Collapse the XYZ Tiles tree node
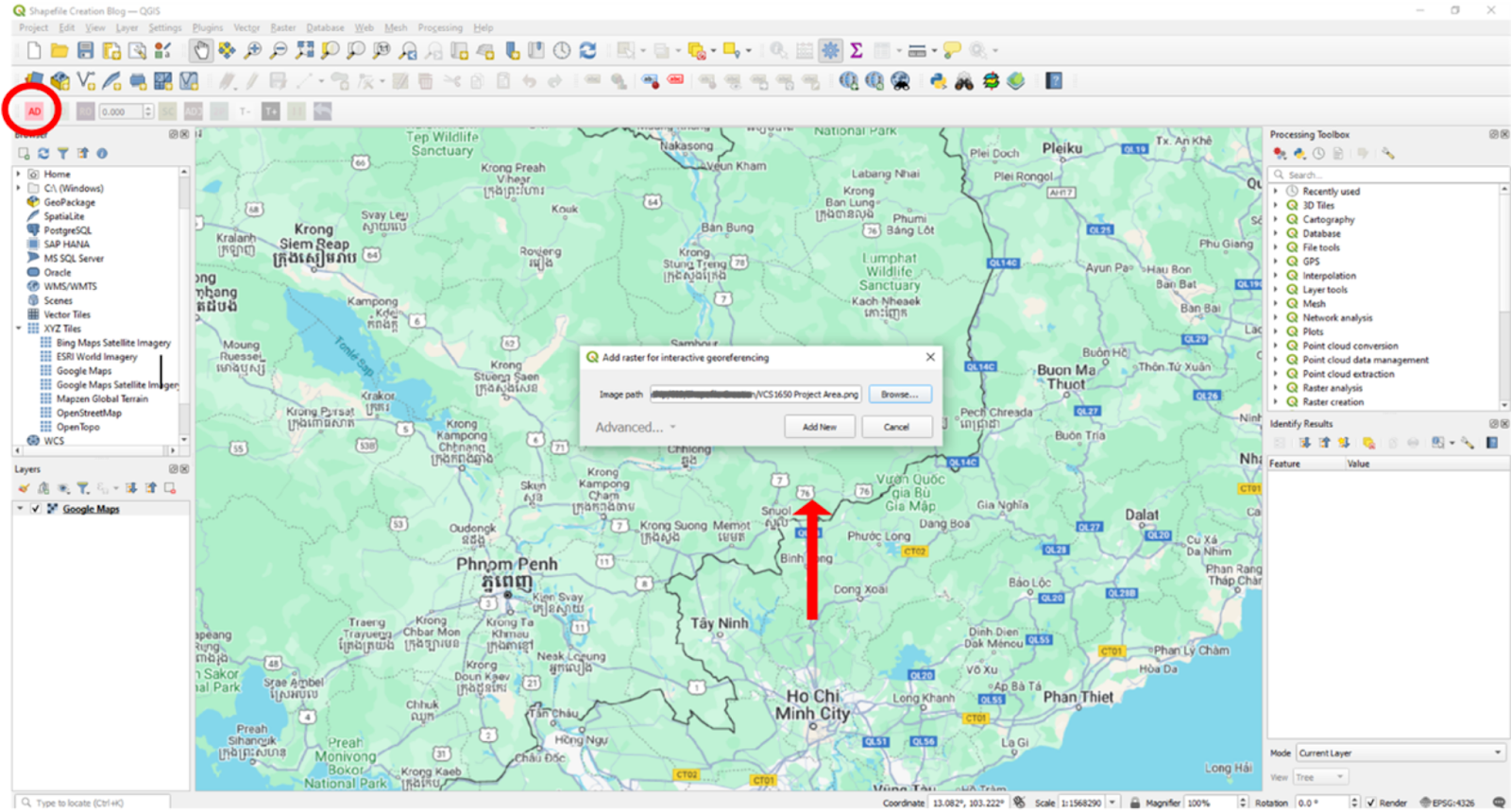This screenshot has height=812, width=1511. point(18,329)
